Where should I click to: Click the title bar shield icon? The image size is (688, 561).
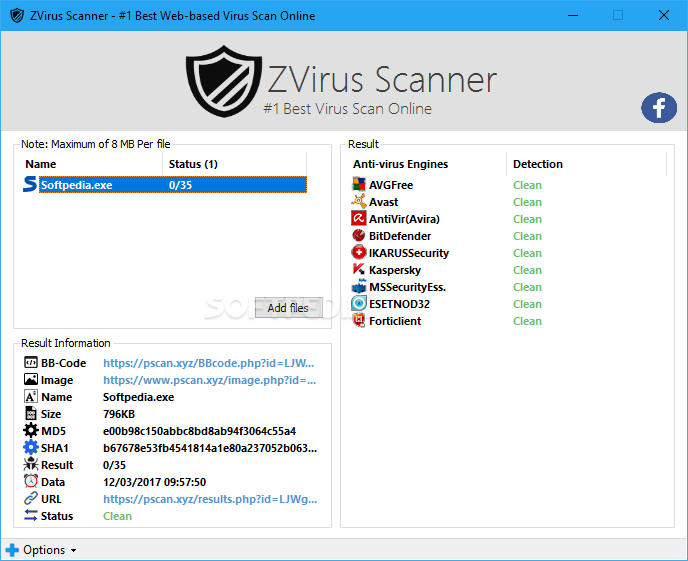click(x=17, y=16)
